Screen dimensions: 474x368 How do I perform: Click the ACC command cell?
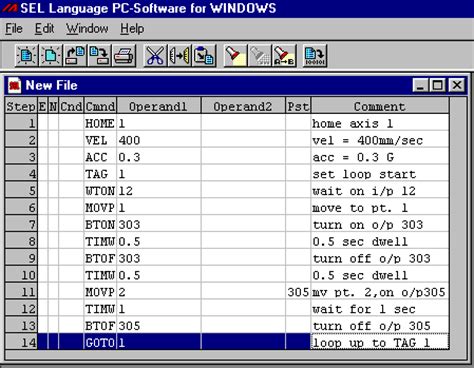point(100,157)
